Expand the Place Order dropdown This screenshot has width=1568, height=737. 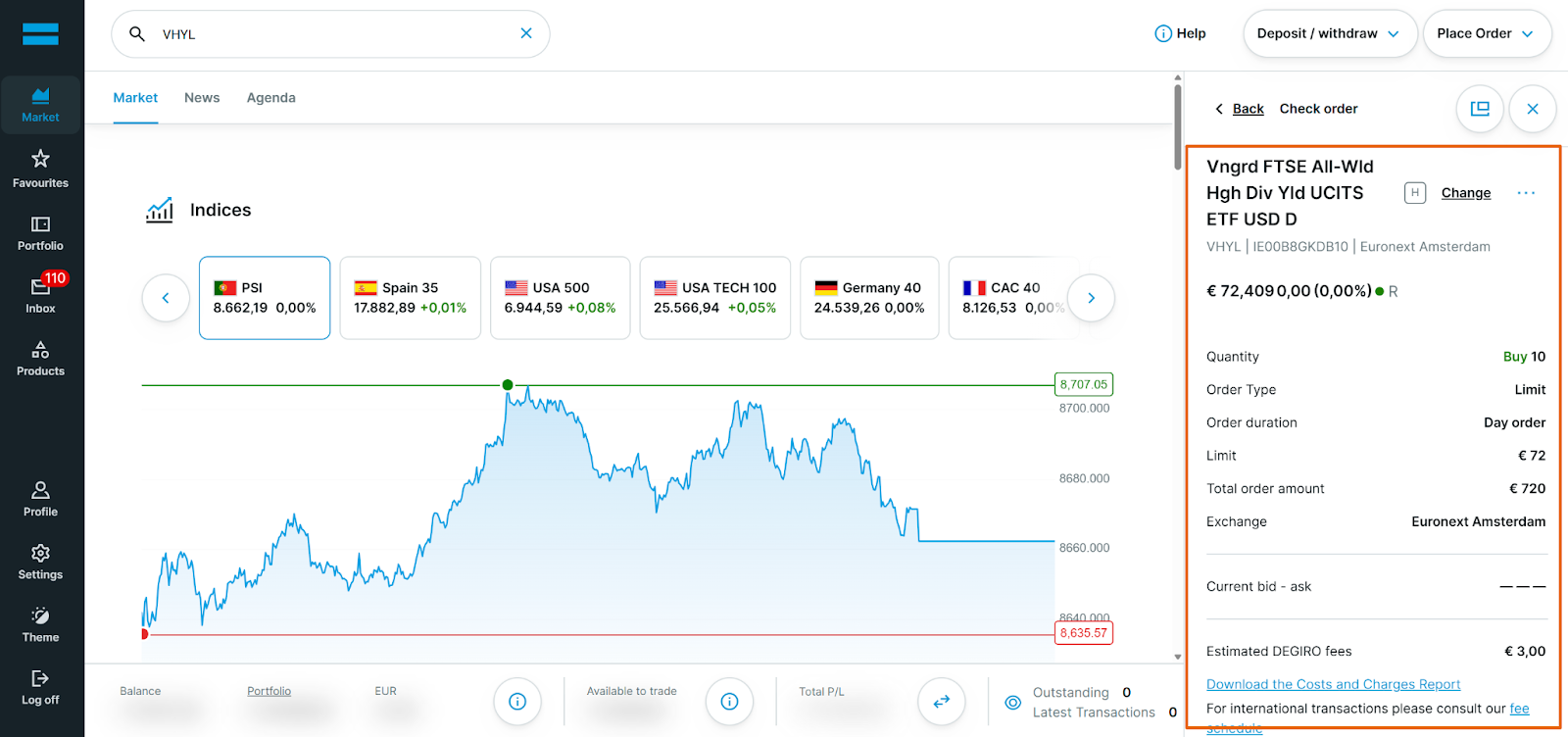point(1487,33)
